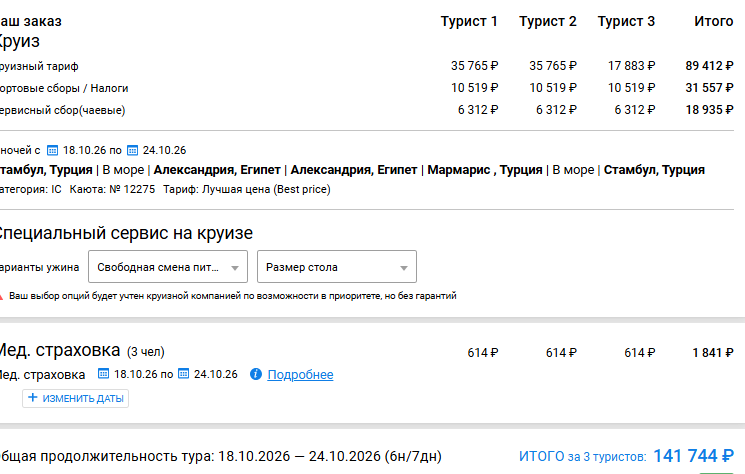Click the ИЗМЕНИТЬ ДАТЫ button
Image resolution: width=745 pixels, height=474 pixels.
[76, 398]
